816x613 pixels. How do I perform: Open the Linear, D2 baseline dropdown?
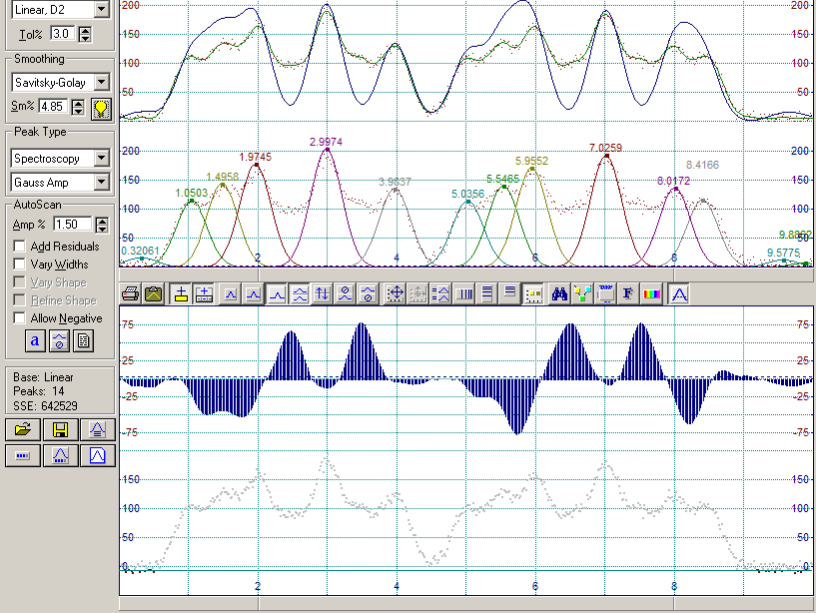point(101,9)
